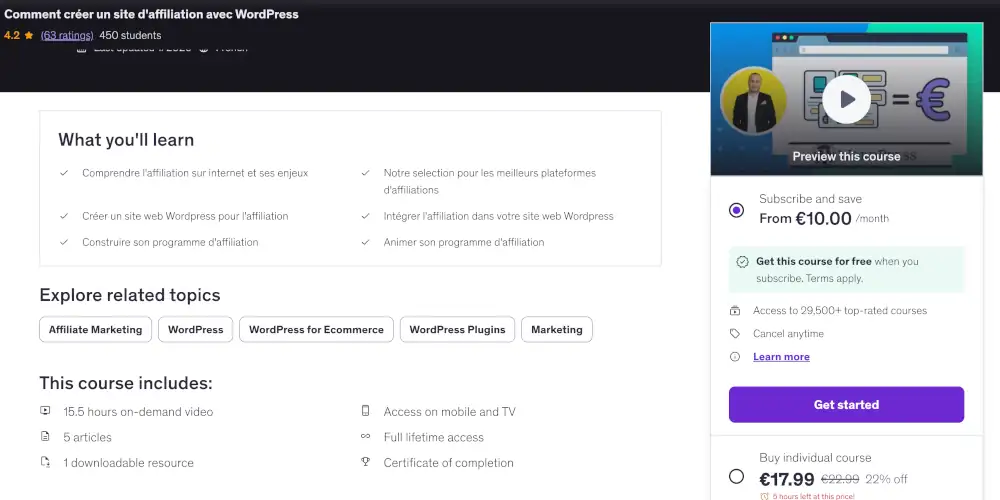This screenshot has width=1000, height=500.
Task: Click the course title Comment créer un site d'affiliation
Action: 151,14
